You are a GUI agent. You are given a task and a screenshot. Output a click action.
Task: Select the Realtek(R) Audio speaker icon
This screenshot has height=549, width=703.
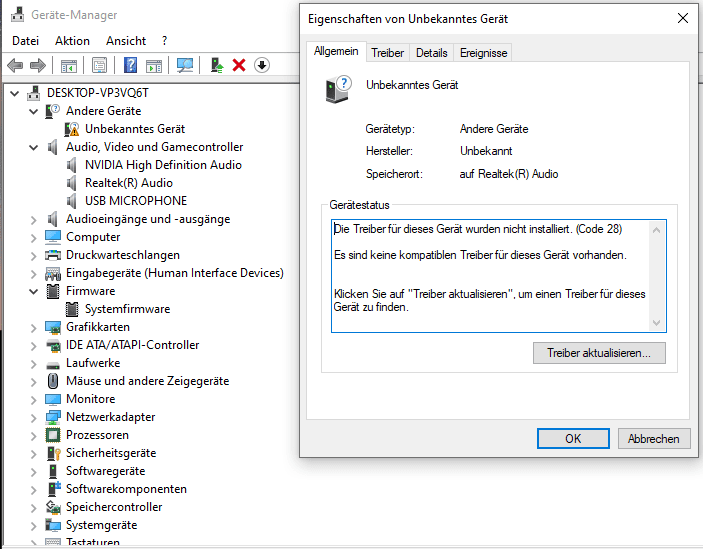72,183
